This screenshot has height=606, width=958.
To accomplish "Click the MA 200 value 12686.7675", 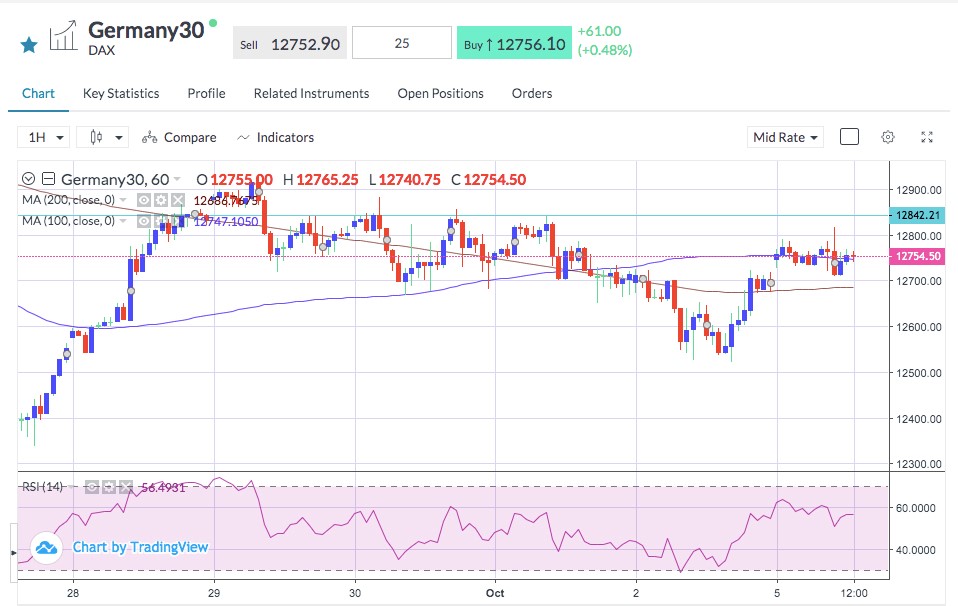I will pyautogui.click(x=226, y=200).
